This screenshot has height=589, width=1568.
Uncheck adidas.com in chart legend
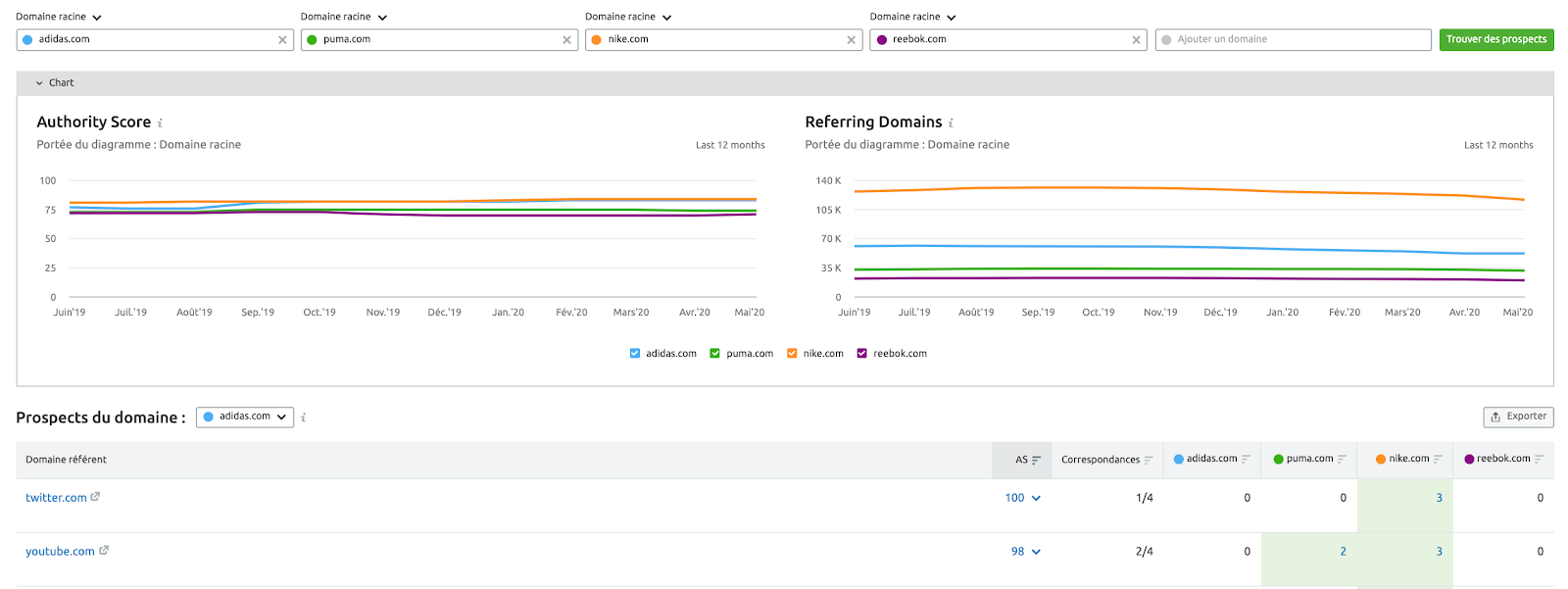coord(635,354)
